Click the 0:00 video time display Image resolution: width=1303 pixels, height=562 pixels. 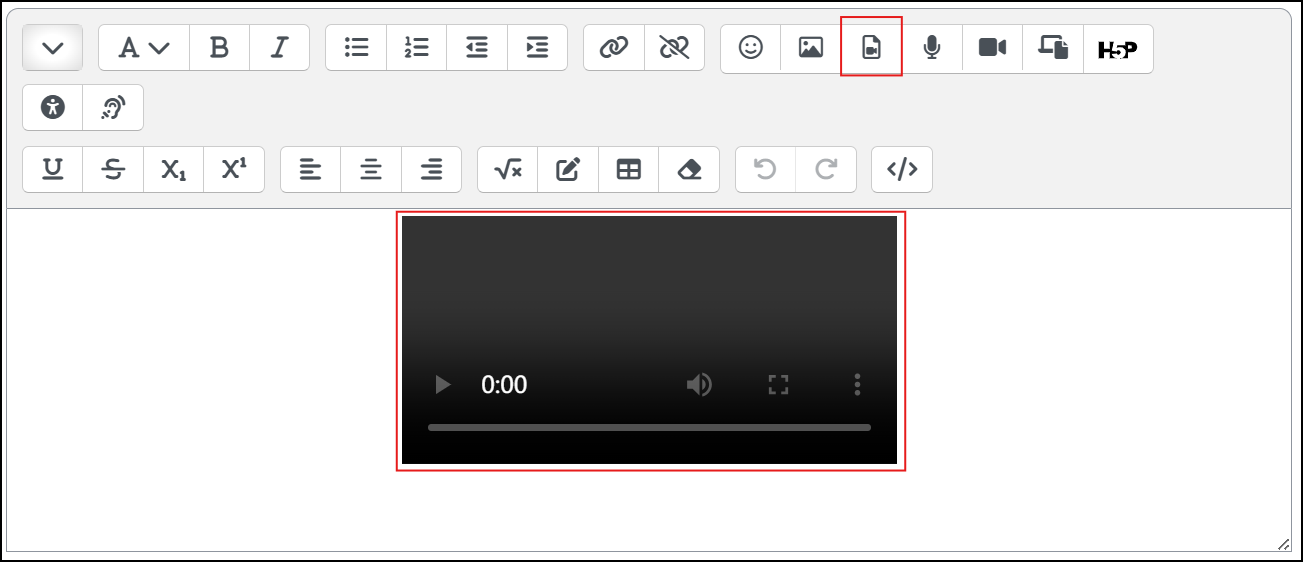504,385
